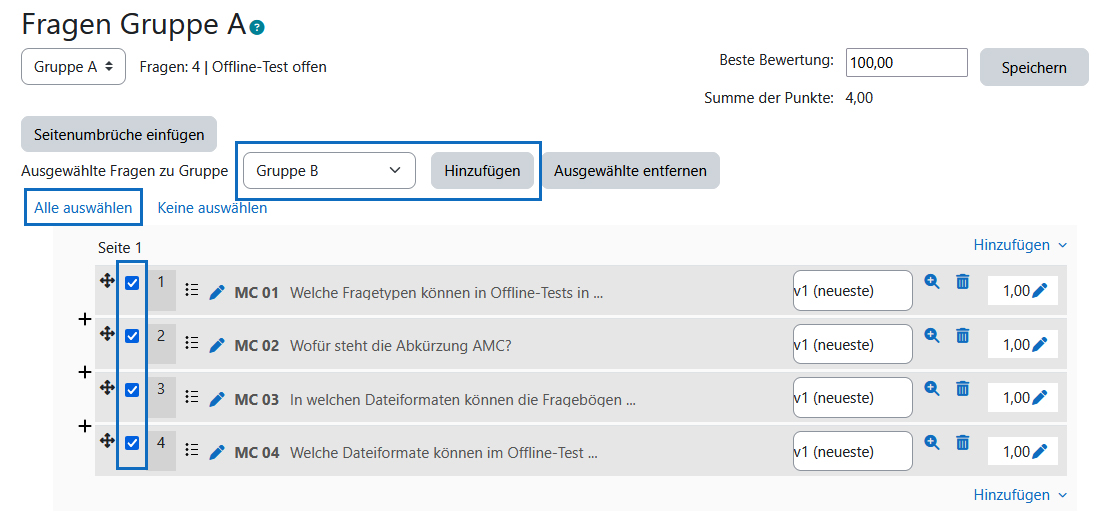Click the Fragen: 4 | Offline-Test offen text

[233, 67]
